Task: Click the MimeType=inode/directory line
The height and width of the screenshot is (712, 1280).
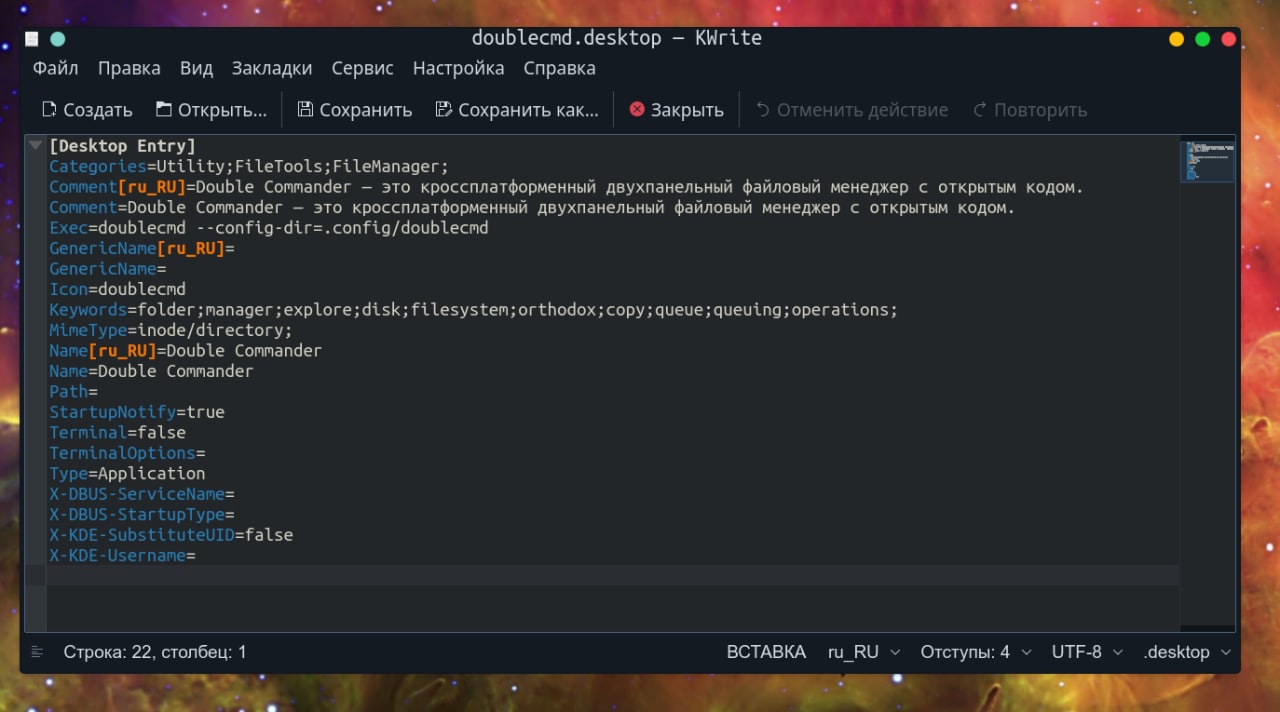Action: pyautogui.click(x=171, y=330)
